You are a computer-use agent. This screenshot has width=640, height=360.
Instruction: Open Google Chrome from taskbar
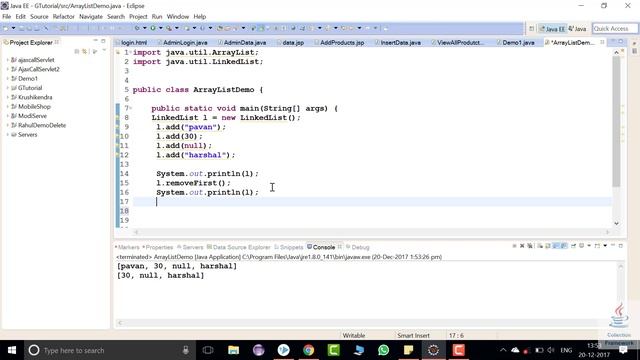click(309, 350)
